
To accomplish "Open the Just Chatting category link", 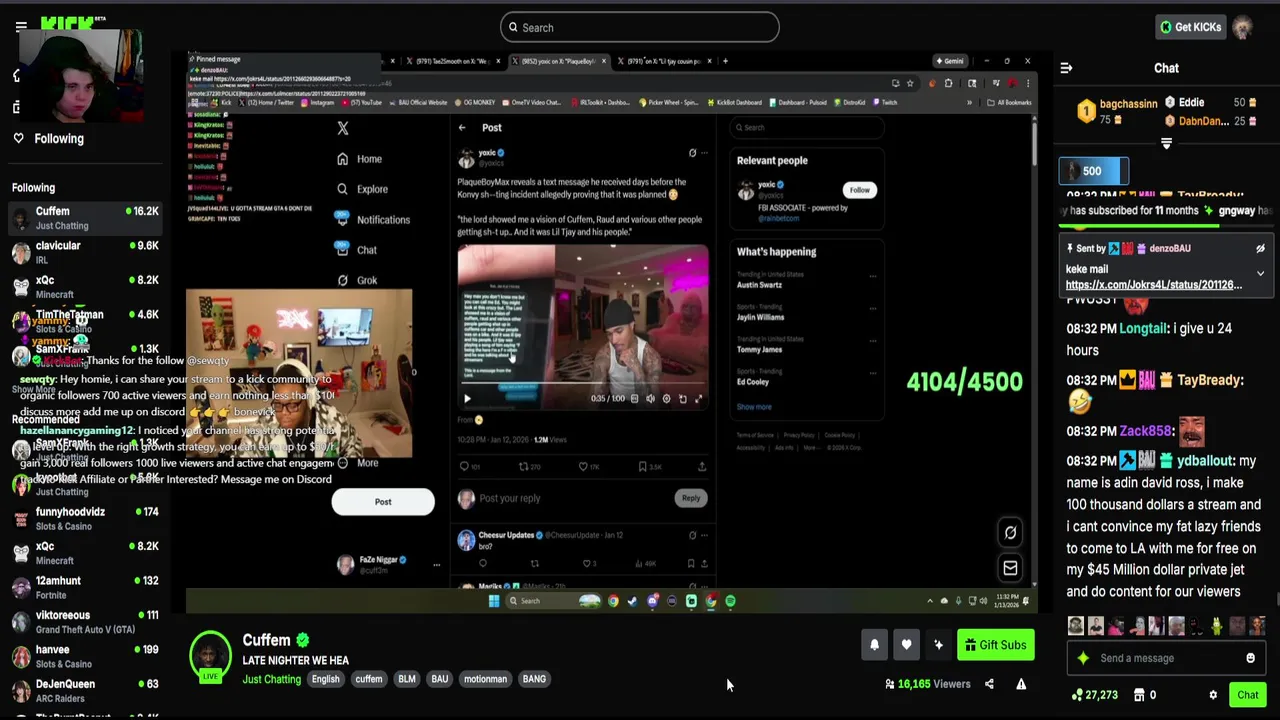I will pos(271,679).
